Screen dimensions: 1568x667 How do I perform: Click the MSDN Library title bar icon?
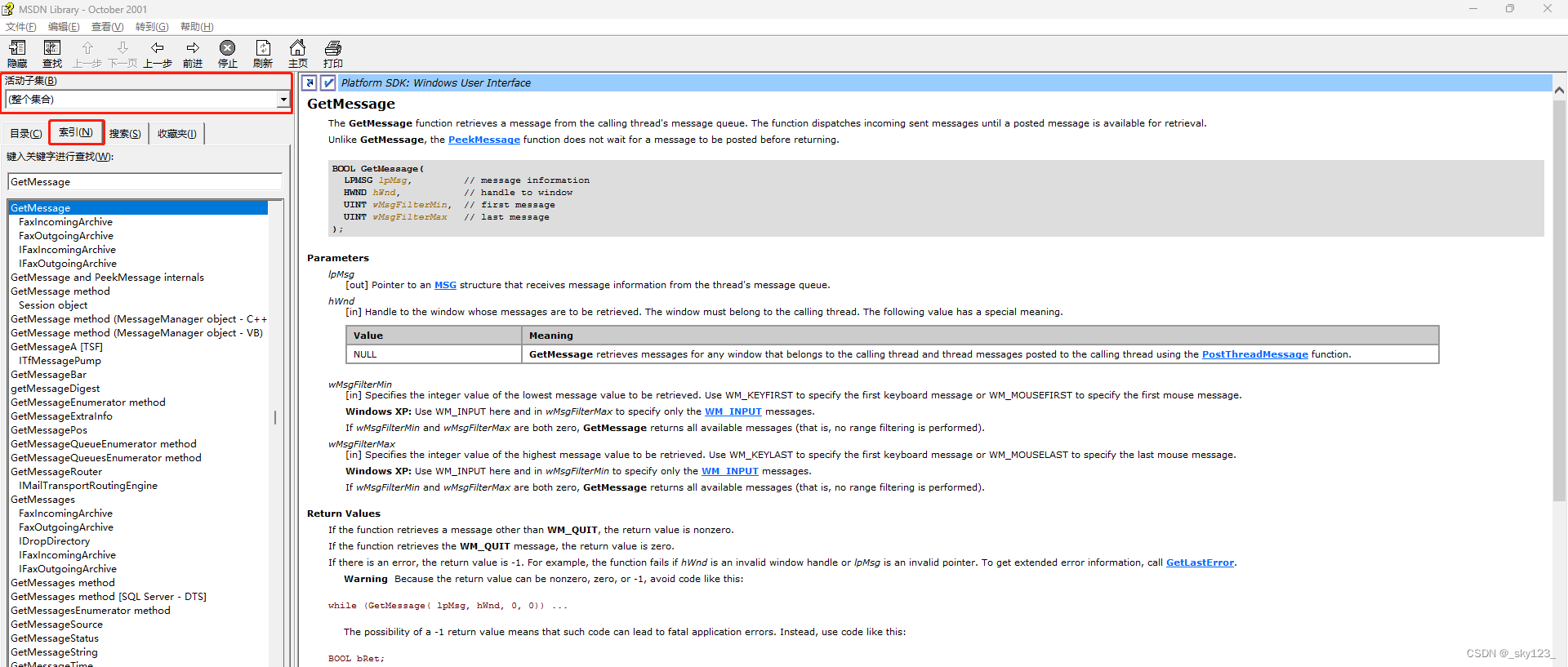(x=8, y=9)
